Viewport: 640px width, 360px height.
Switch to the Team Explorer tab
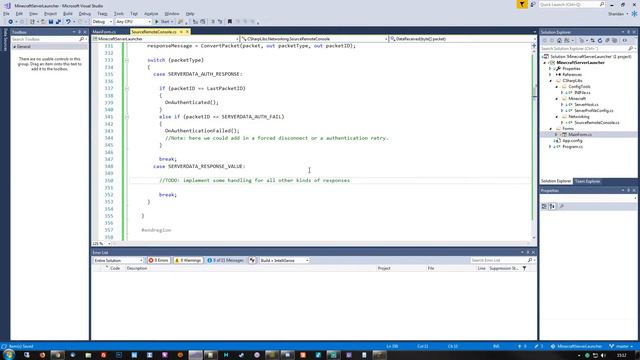(x=588, y=181)
